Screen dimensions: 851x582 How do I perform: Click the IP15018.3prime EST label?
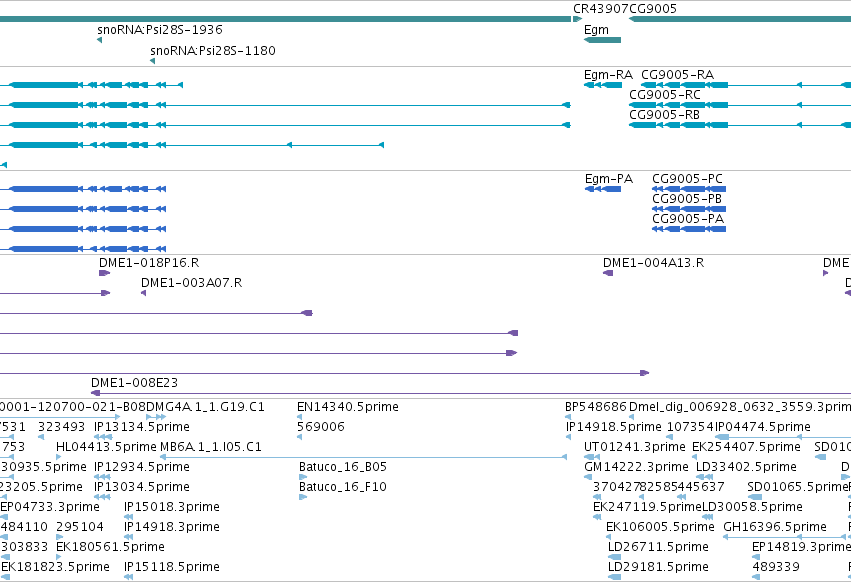(172, 507)
